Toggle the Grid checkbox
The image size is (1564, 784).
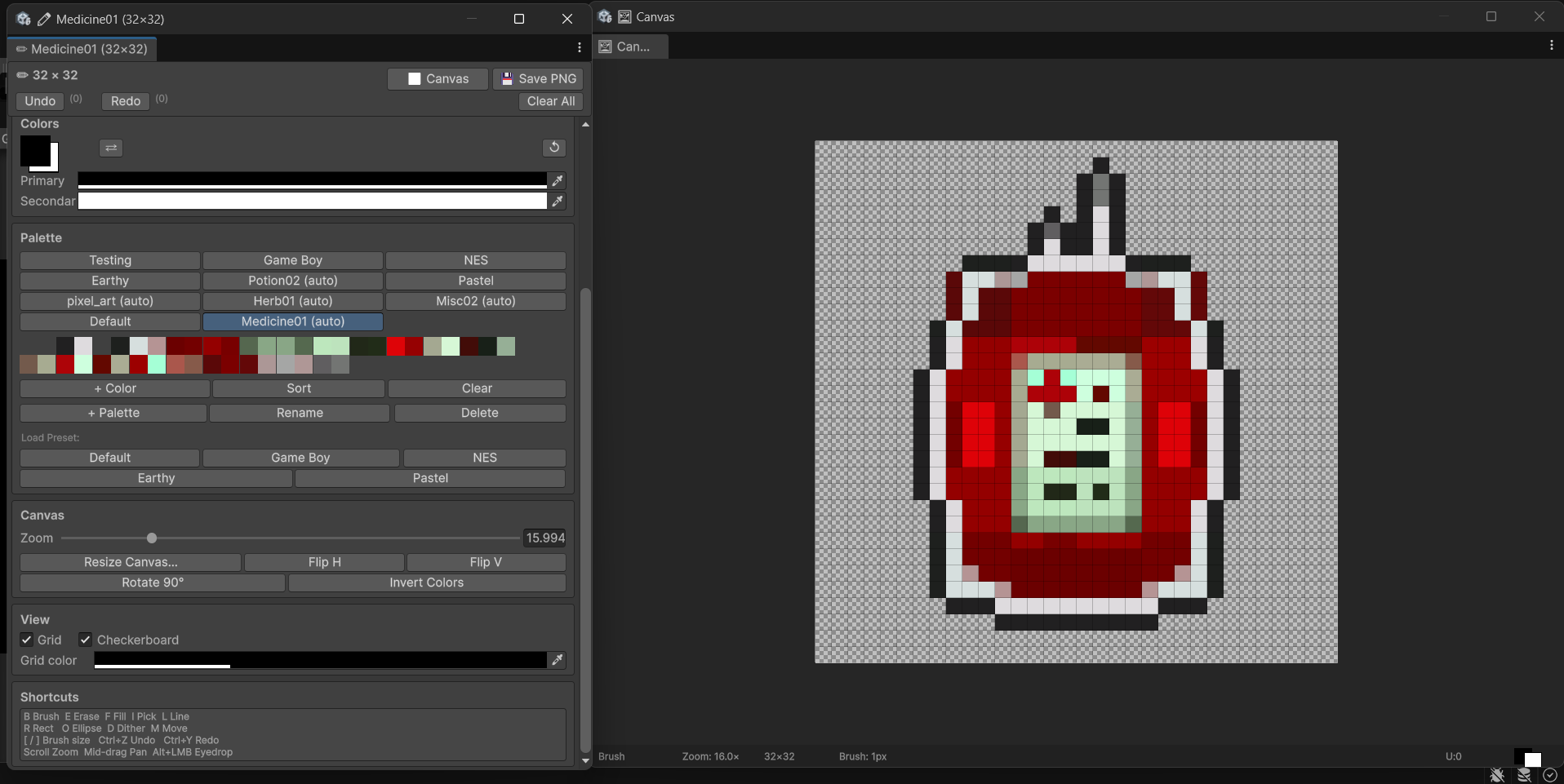tap(27, 640)
